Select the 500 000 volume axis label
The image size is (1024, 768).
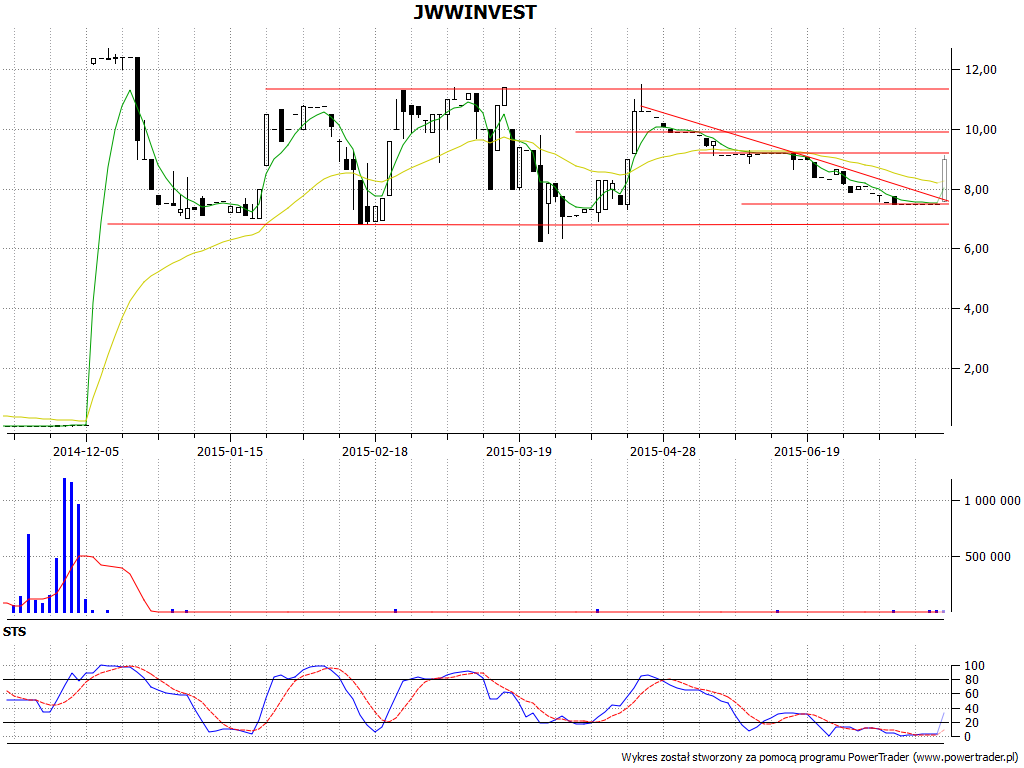pyautogui.click(x=994, y=557)
